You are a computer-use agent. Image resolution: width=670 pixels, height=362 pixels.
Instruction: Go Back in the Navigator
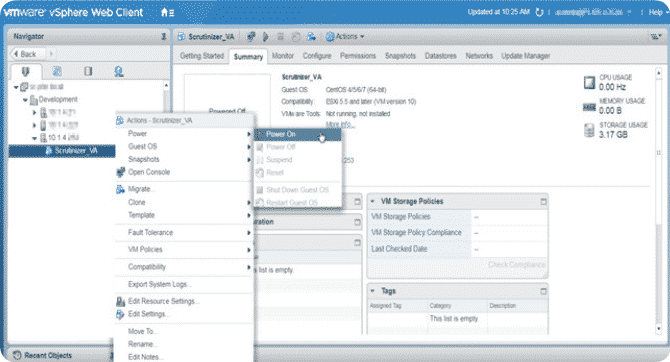(x=25, y=54)
